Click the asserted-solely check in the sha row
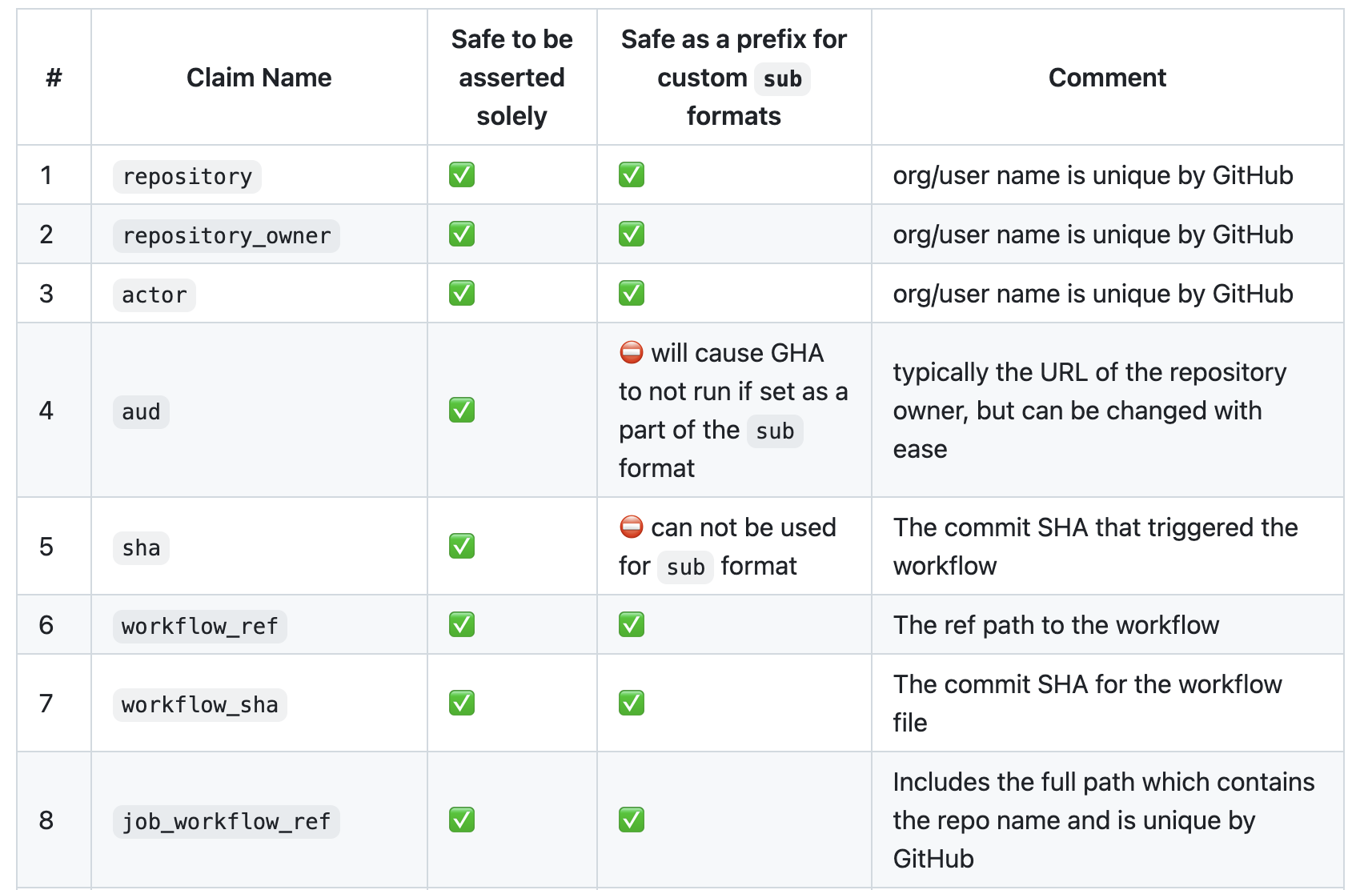1372x890 pixels. pyautogui.click(x=462, y=546)
